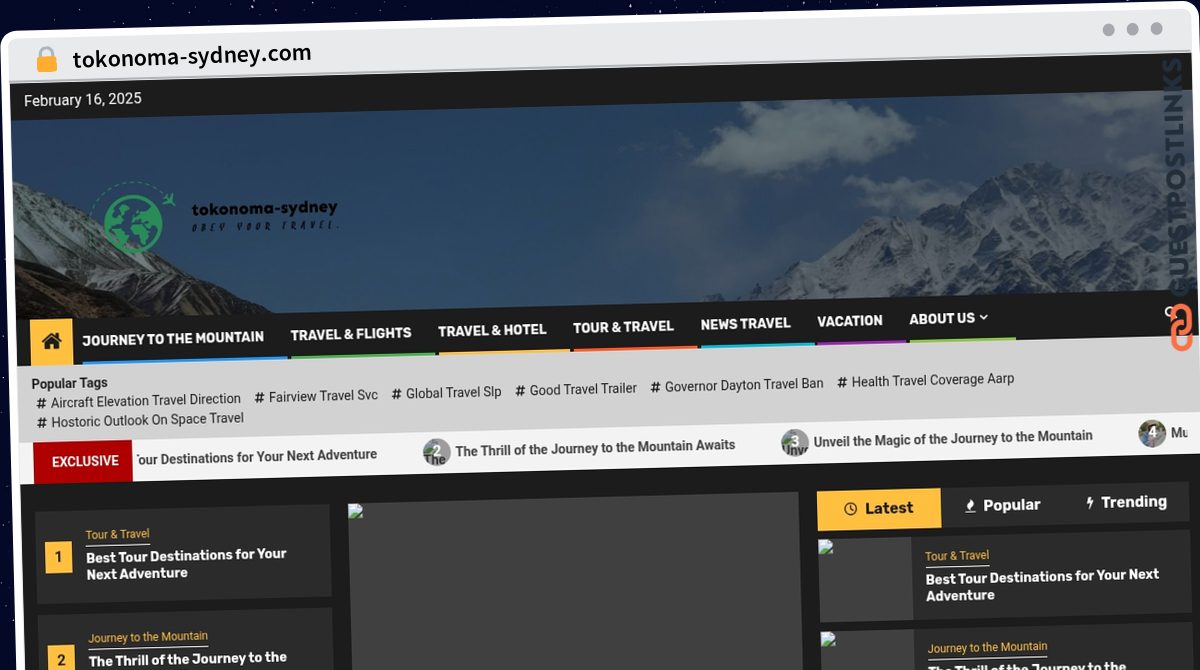Viewport: 1200px width, 670px height.
Task: Switch to the Latest tab
Action: (879, 509)
